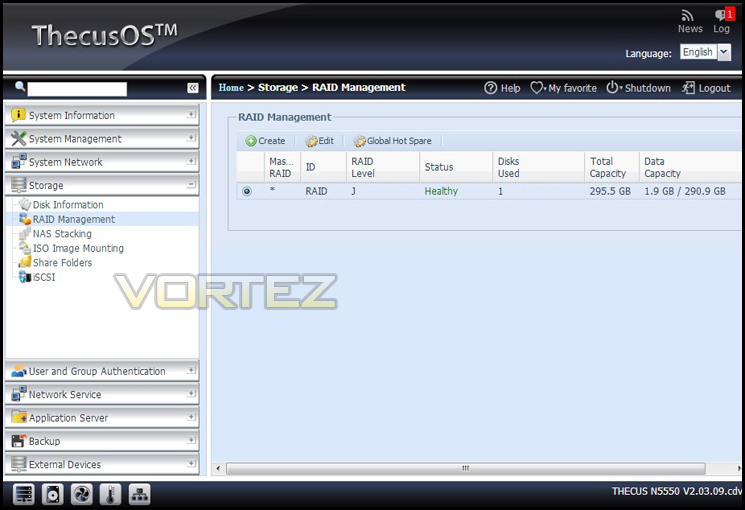
Task: Click the fan status icon in bottom bar
Action: pyautogui.click(x=81, y=494)
